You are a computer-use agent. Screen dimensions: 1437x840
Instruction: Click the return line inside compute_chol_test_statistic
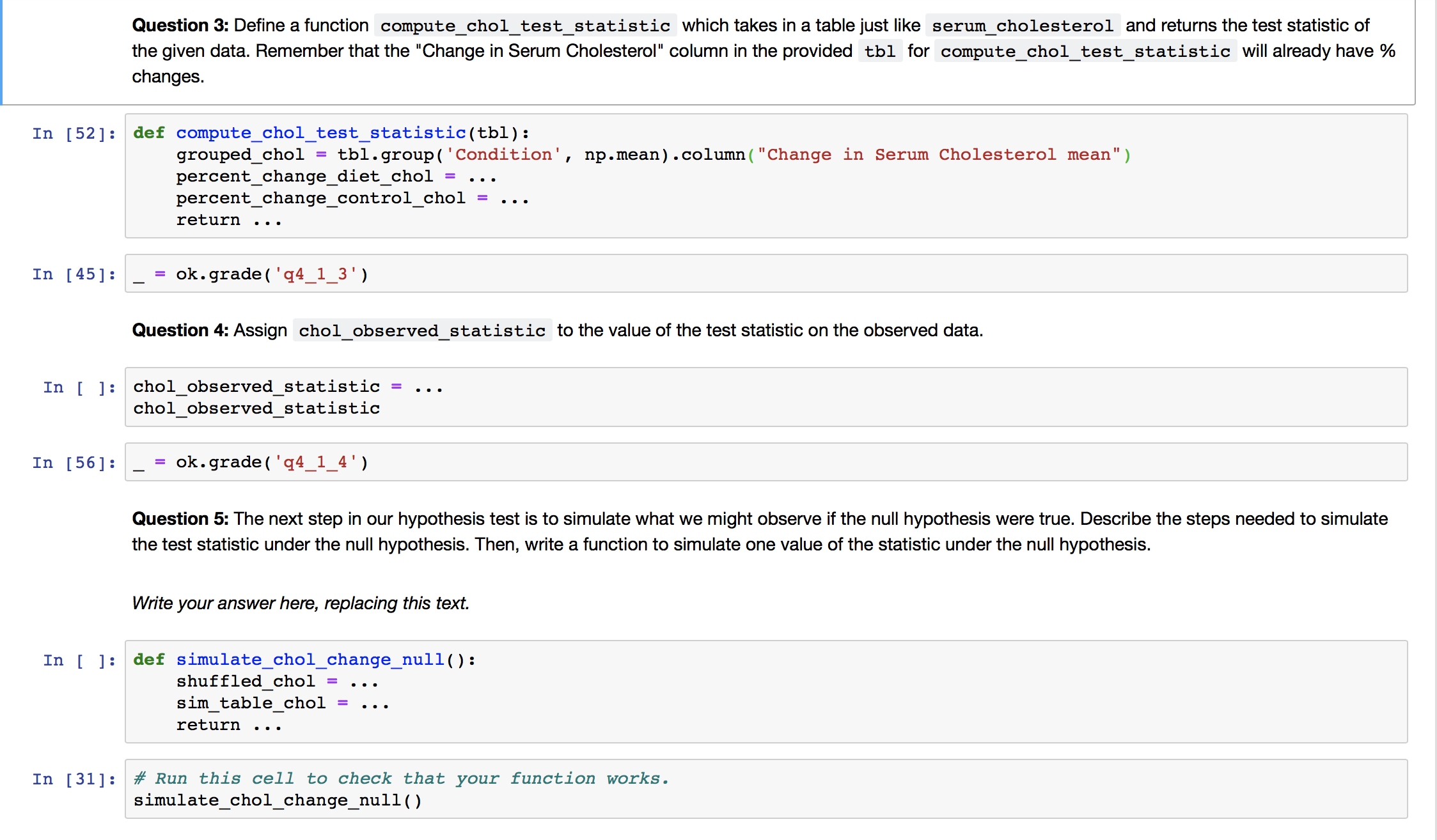point(228,219)
